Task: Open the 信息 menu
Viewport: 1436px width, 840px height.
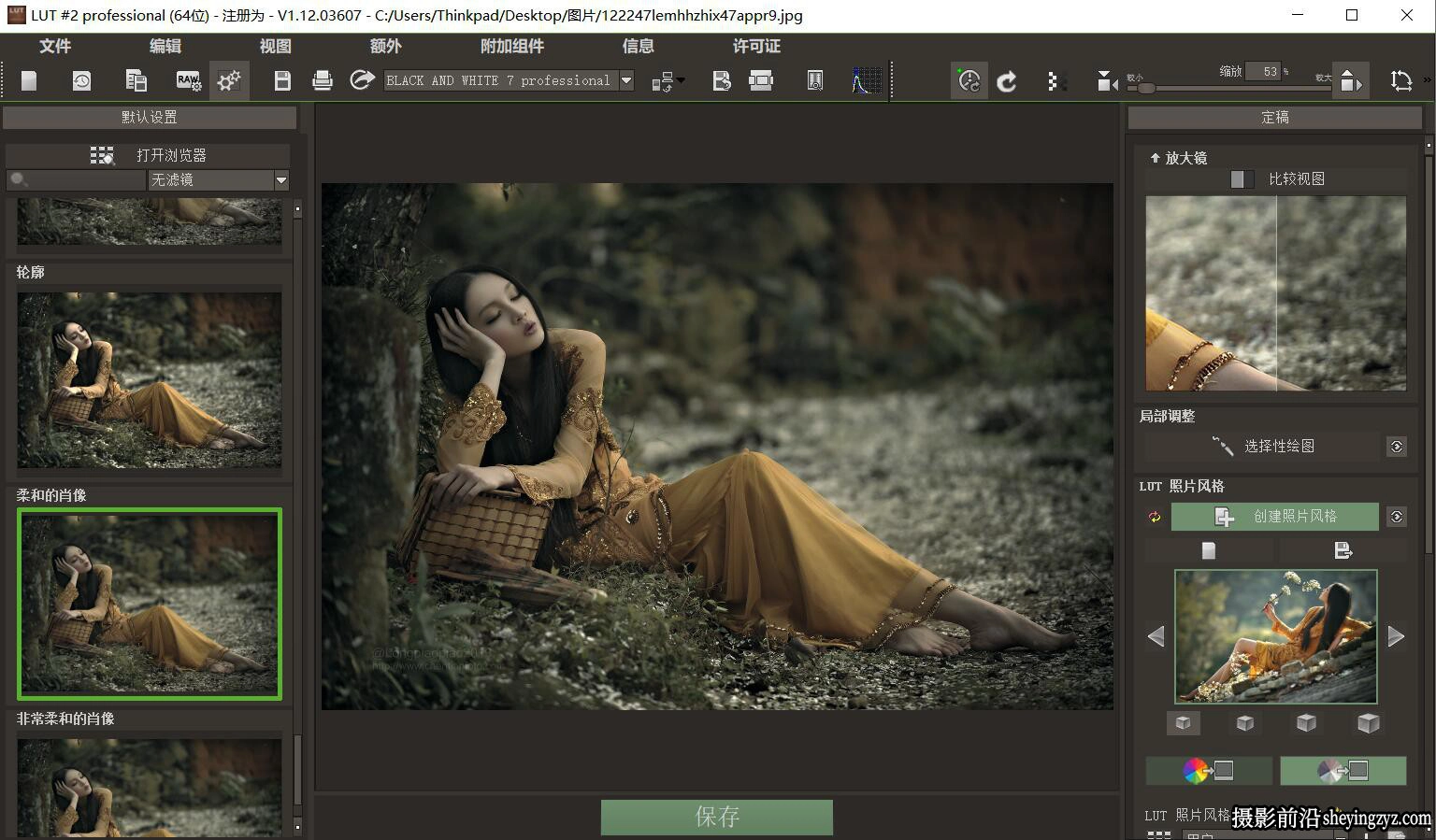Action: (639, 46)
